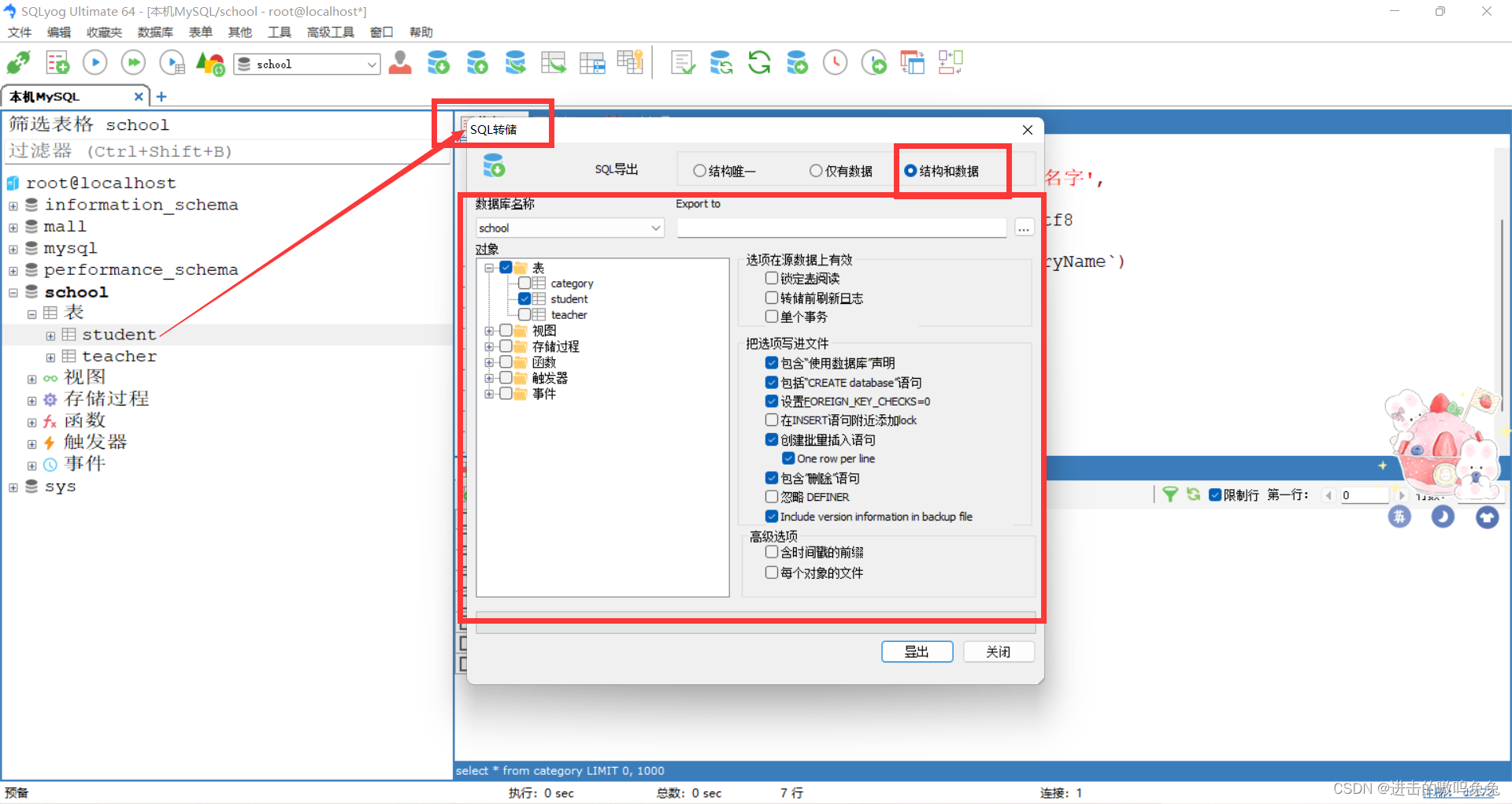
Task: Click the 第一行 row offset input field
Action: point(1364,495)
